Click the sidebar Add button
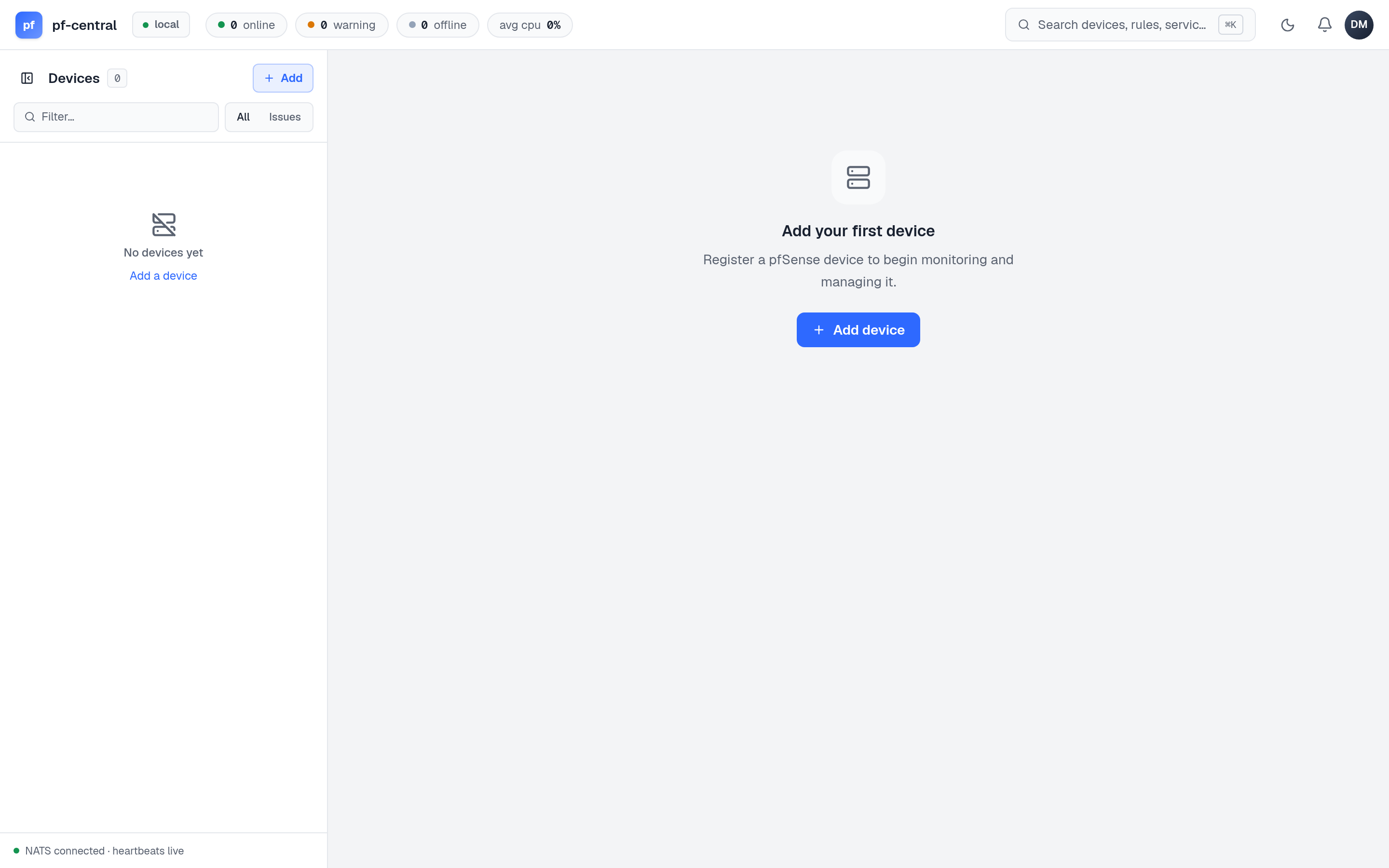The image size is (1389, 868). coord(283,78)
